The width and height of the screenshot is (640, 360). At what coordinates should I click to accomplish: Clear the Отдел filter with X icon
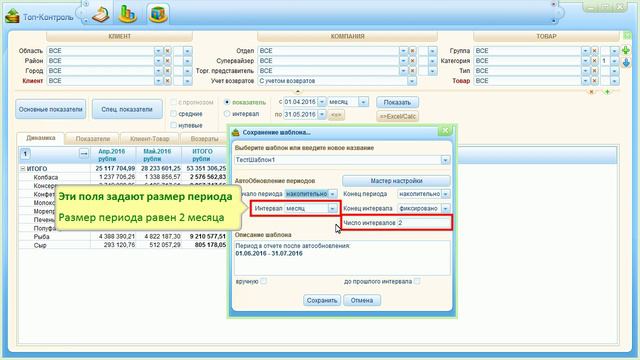coord(413,51)
